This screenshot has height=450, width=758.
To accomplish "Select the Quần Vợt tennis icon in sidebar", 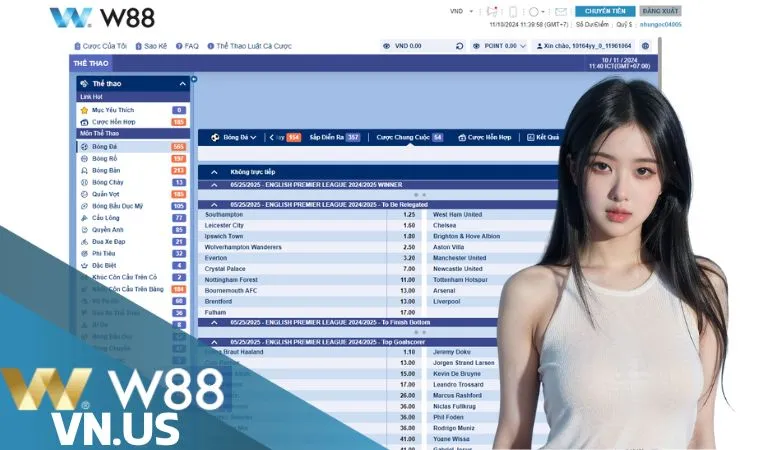I will 85,194.
